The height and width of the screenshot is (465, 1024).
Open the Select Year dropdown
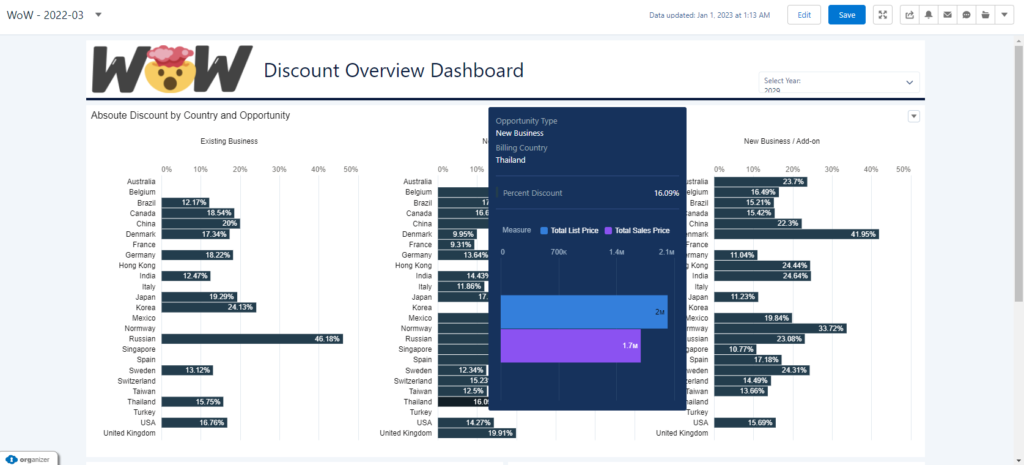point(840,82)
